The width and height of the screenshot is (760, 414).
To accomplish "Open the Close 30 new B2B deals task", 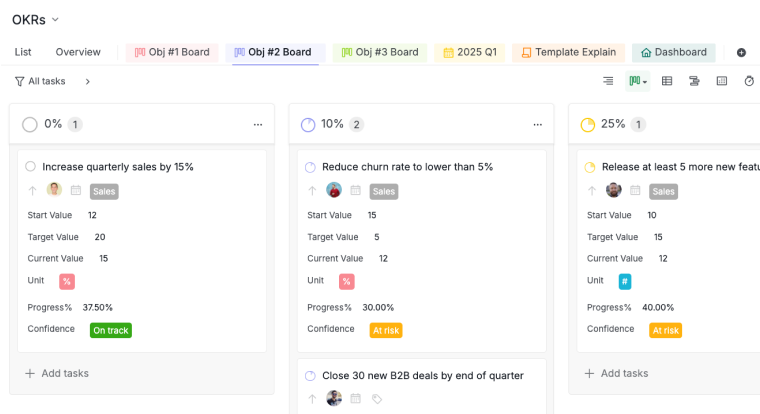I will [x=423, y=376].
